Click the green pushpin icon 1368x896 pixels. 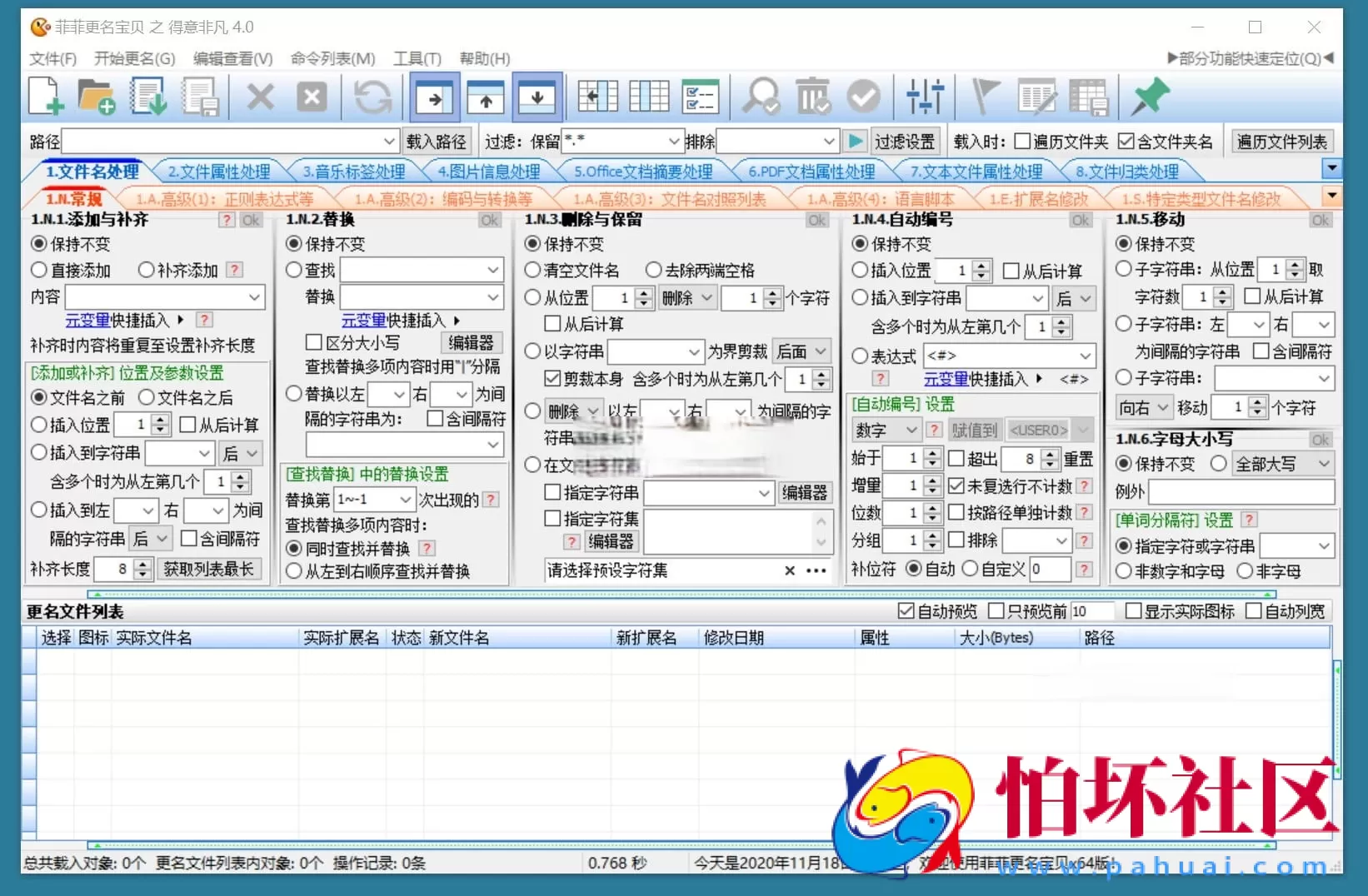point(1150,97)
